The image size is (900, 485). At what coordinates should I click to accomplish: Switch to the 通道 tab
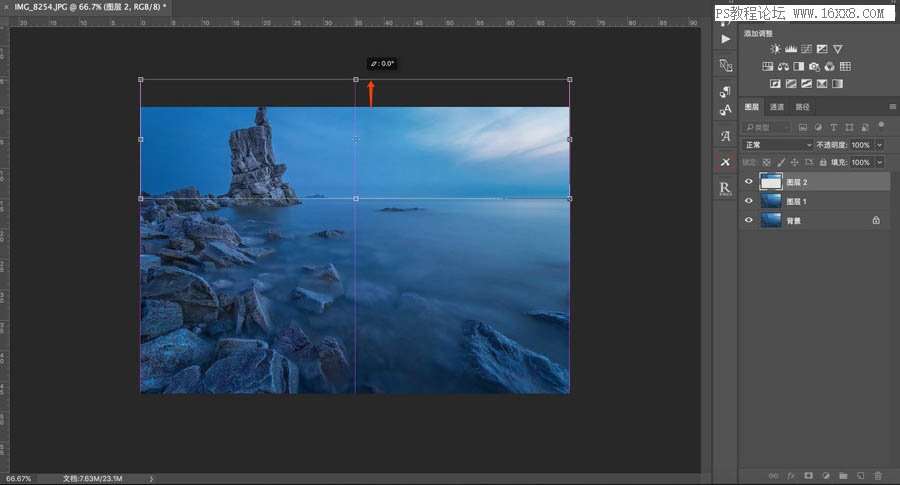(777, 107)
